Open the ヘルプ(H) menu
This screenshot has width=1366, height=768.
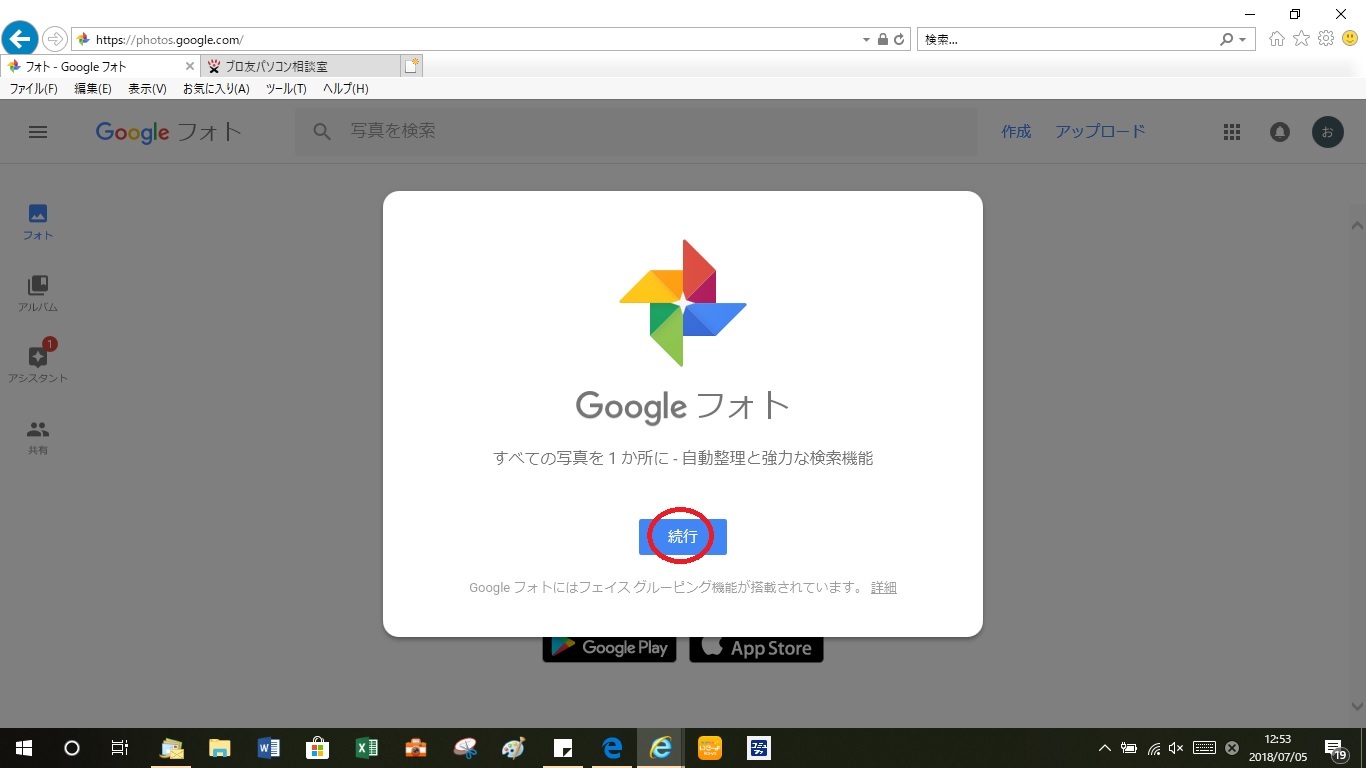point(346,89)
